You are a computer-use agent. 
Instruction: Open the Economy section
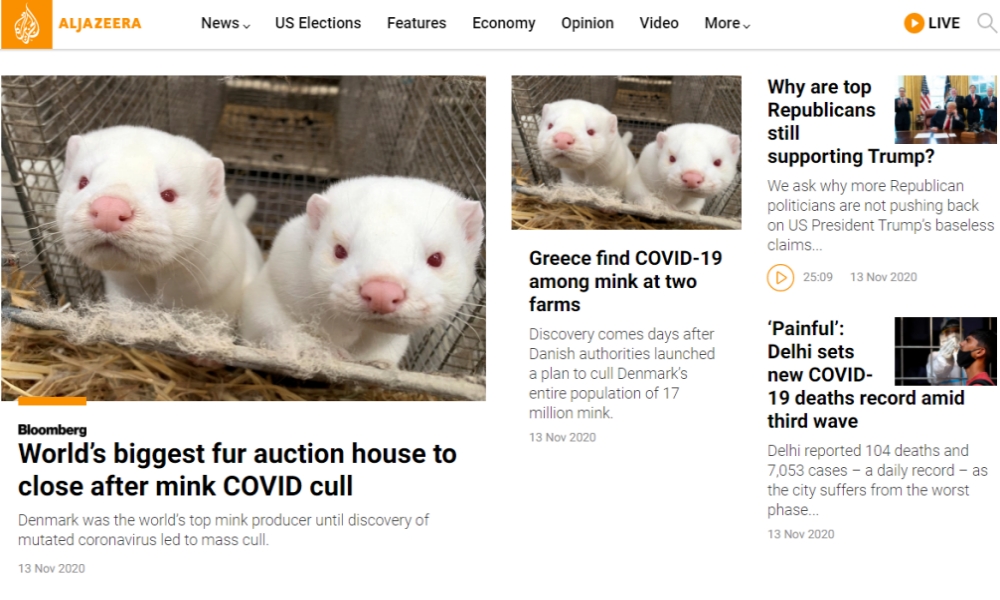click(x=504, y=23)
